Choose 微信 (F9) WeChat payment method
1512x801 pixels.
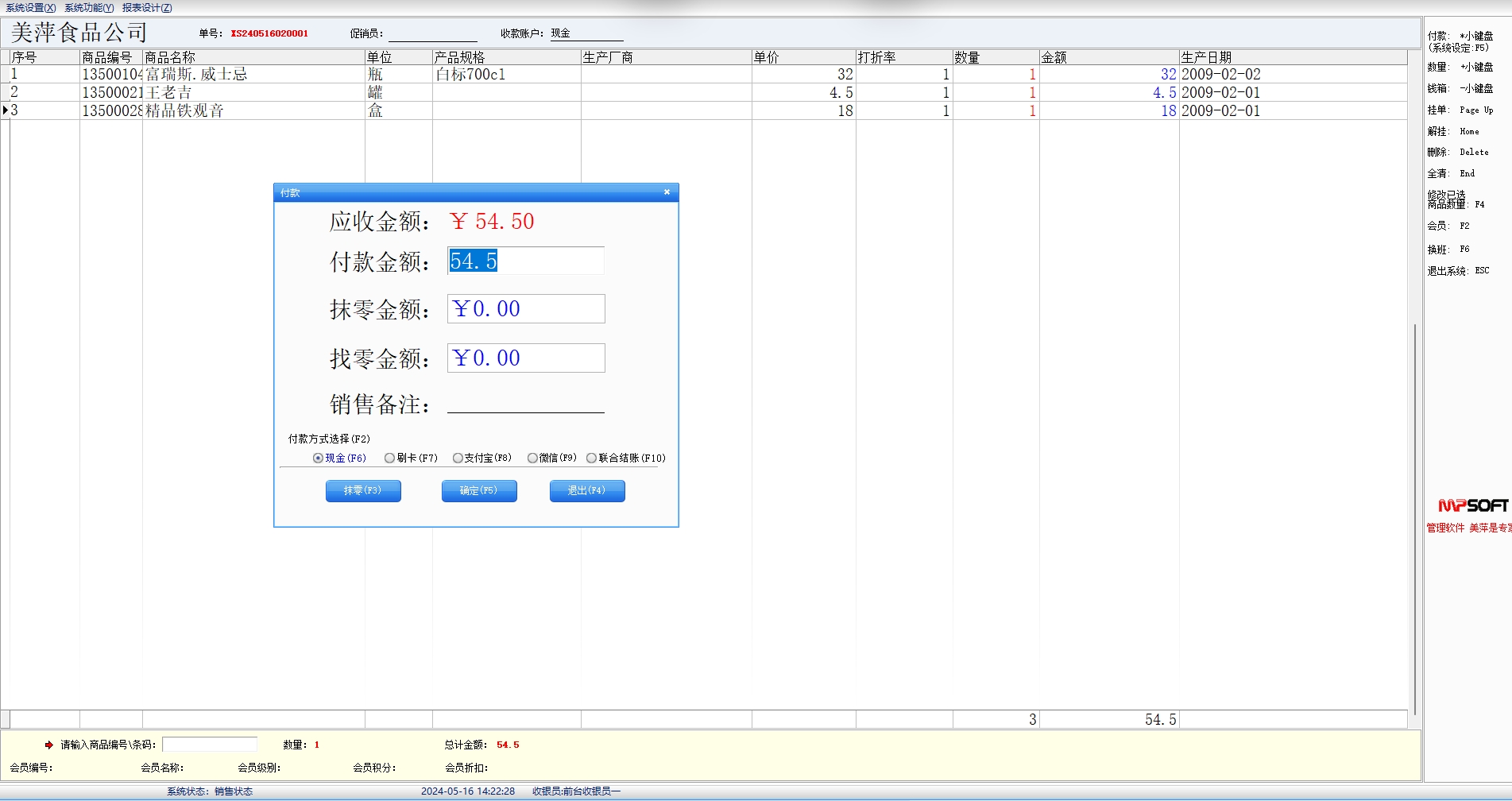tap(532, 459)
